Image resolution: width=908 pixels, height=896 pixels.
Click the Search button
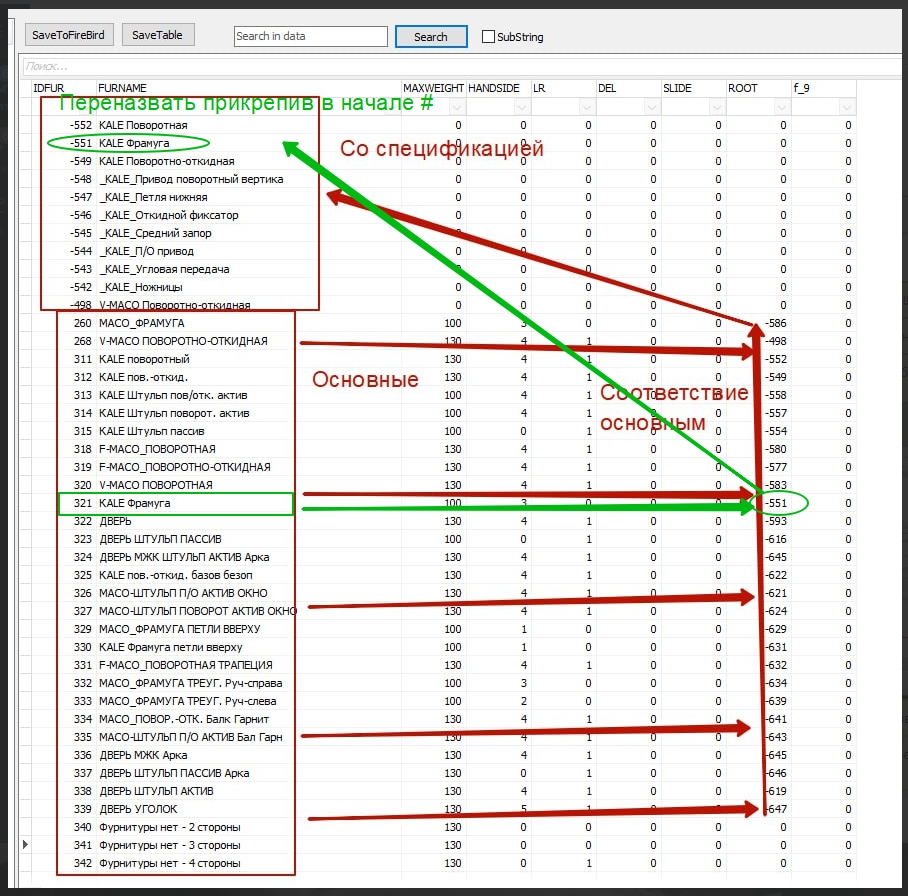coord(430,37)
